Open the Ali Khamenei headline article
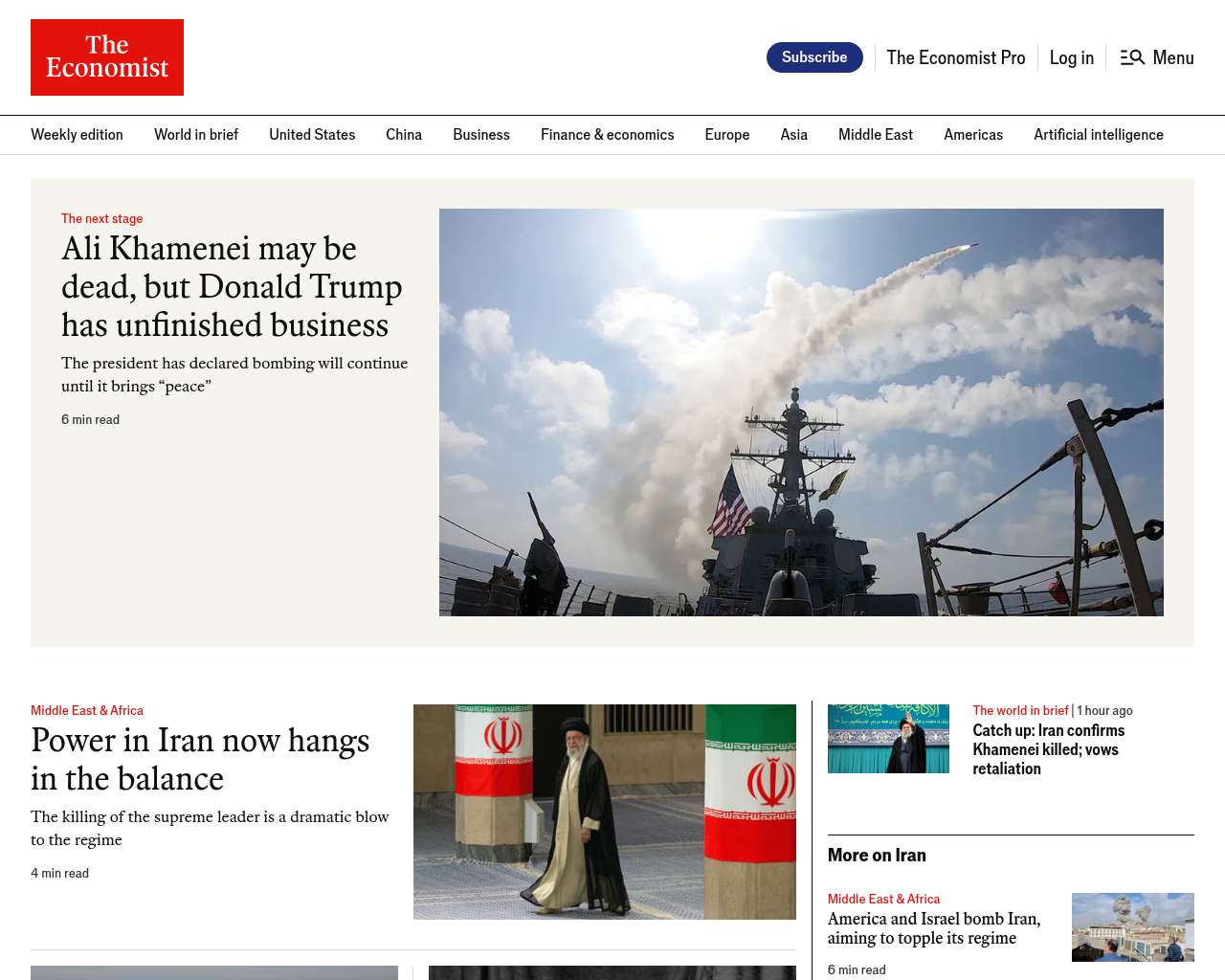 [x=232, y=287]
